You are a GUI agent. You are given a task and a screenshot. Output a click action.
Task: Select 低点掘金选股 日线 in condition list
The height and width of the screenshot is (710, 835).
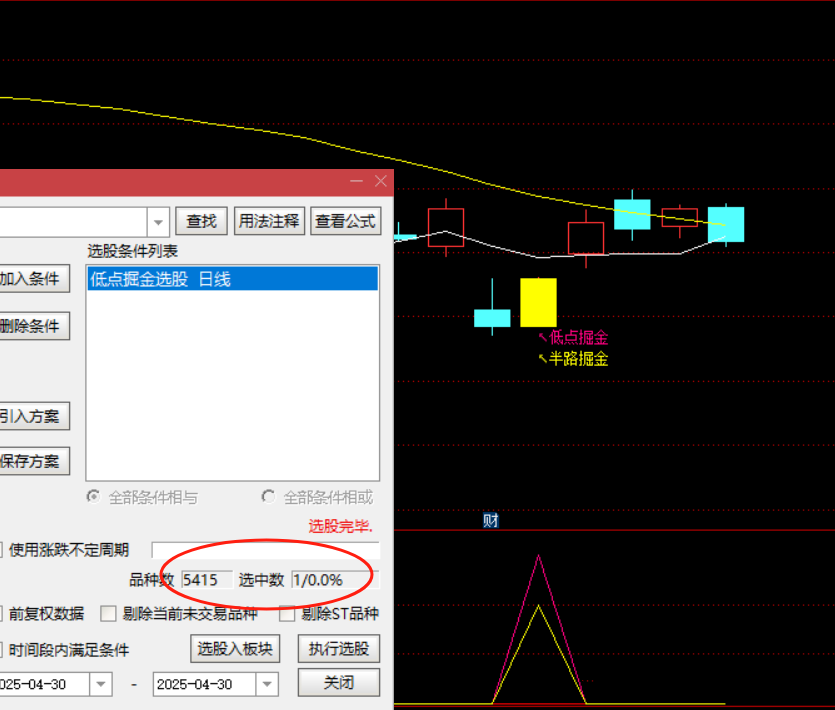point(160,279)
